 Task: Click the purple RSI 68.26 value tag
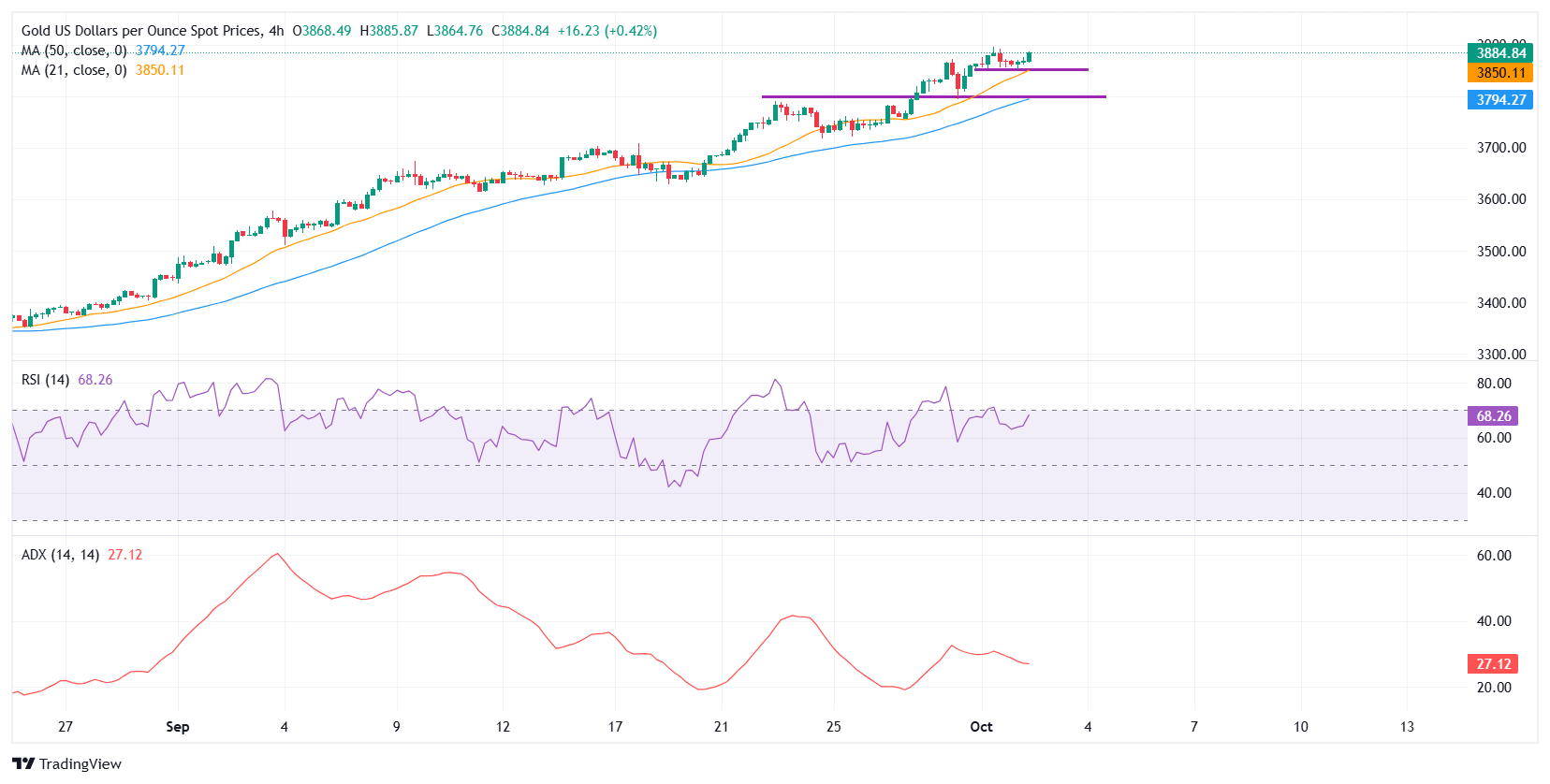coord(1493,416)
